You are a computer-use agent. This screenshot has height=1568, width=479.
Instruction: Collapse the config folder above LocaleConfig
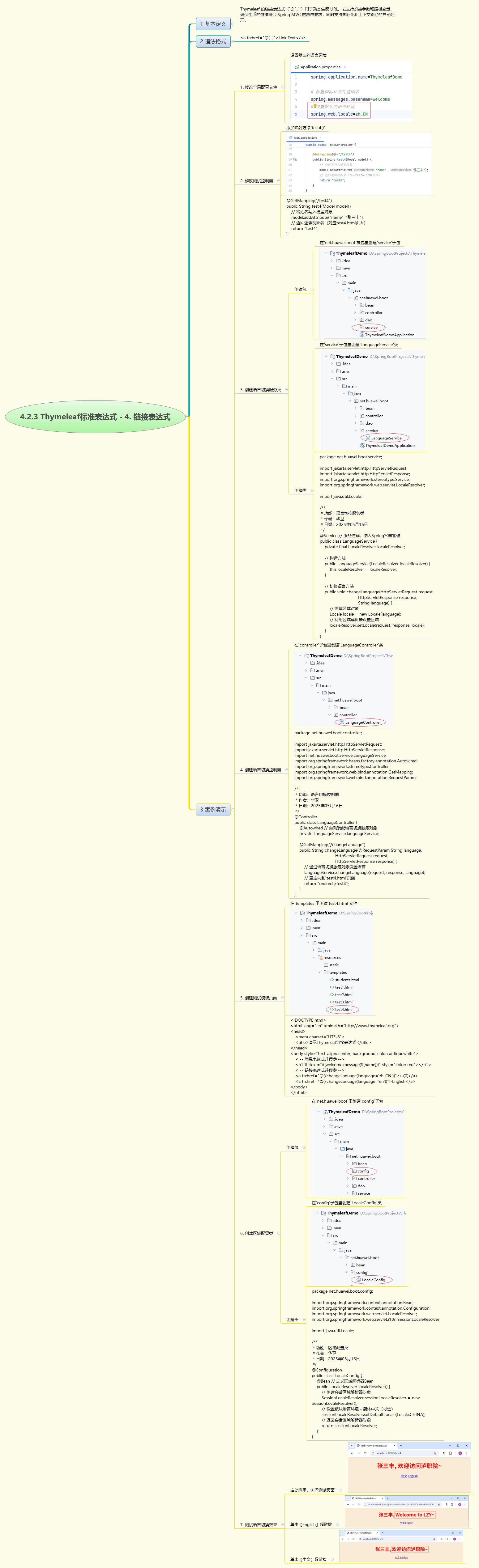[346, 1273]
